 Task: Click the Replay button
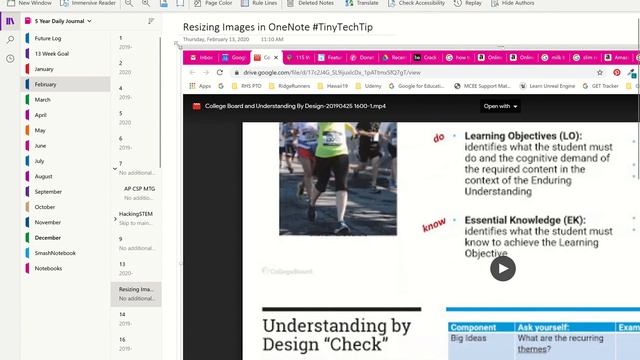pos(468,3)
